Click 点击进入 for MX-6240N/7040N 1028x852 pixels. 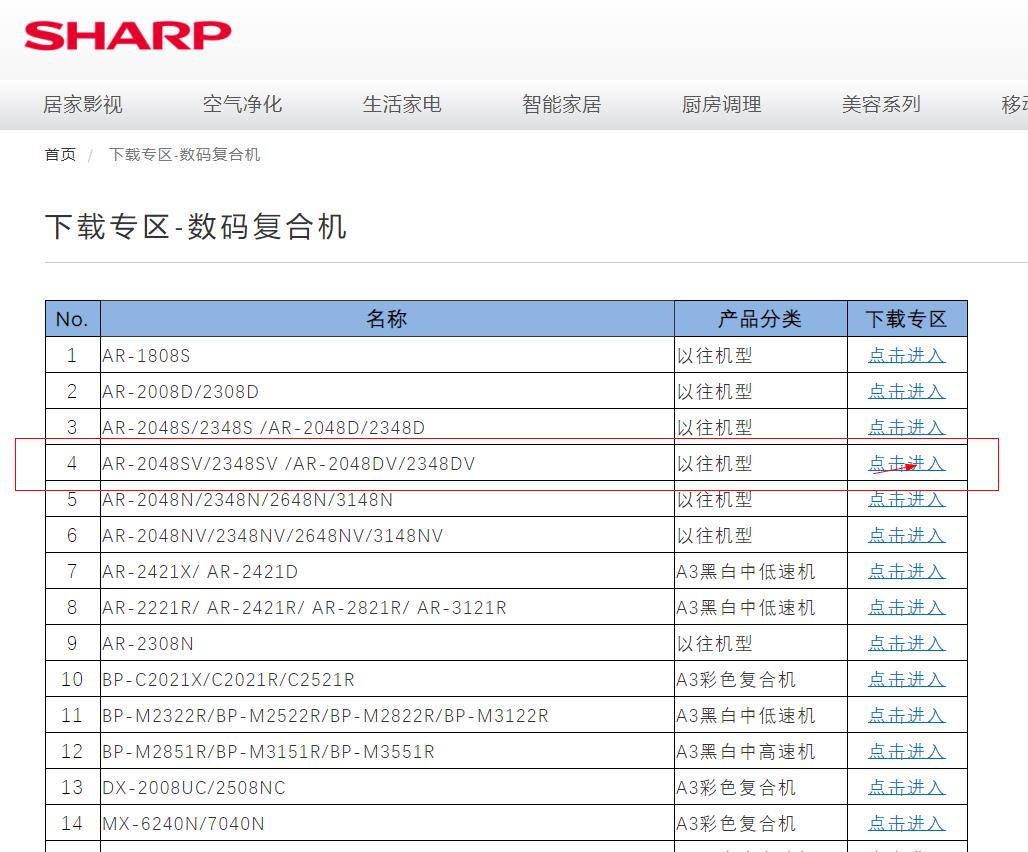tap(906, 824)
